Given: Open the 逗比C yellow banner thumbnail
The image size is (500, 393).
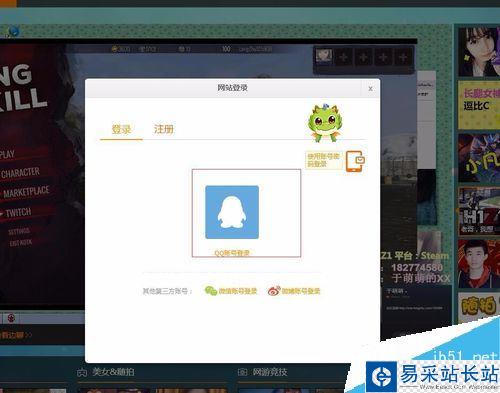Looking at the screenshot, I should (x=479, y=105).
